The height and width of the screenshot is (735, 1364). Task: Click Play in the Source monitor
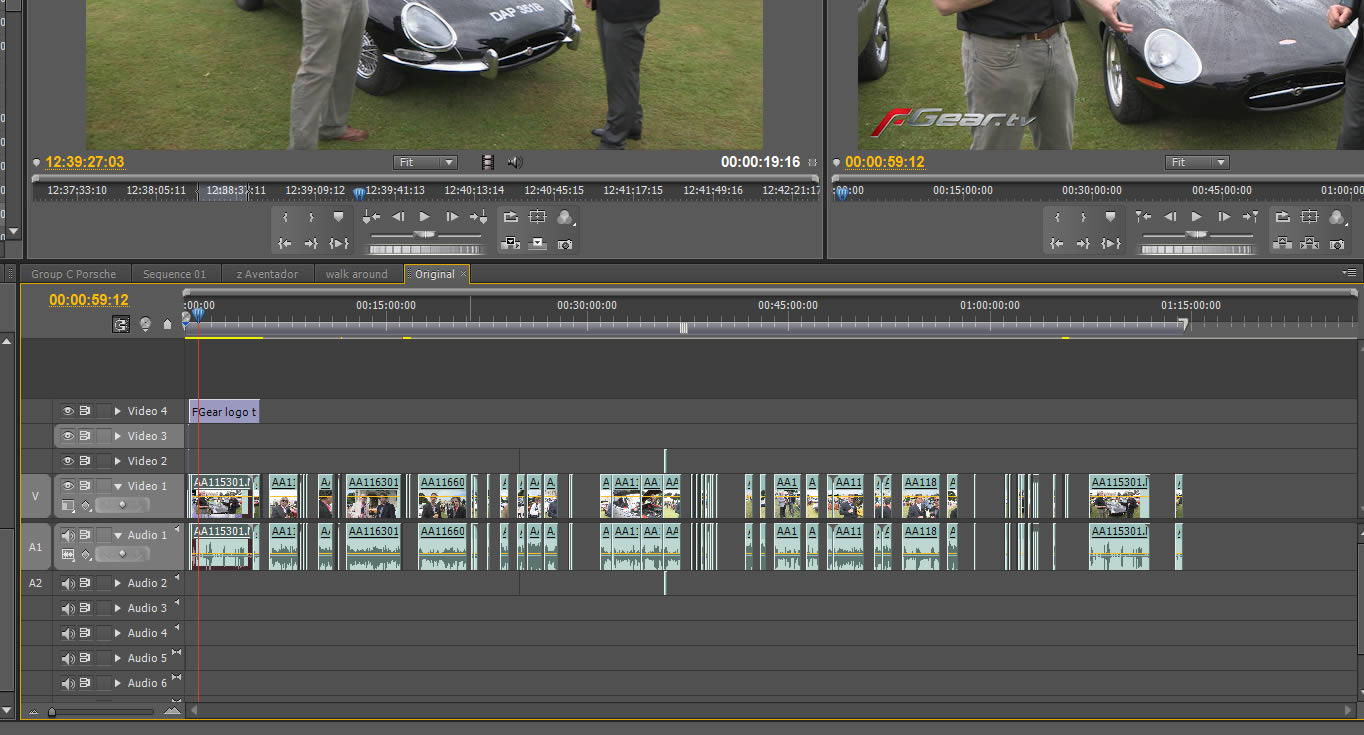[x=425, y=217]
